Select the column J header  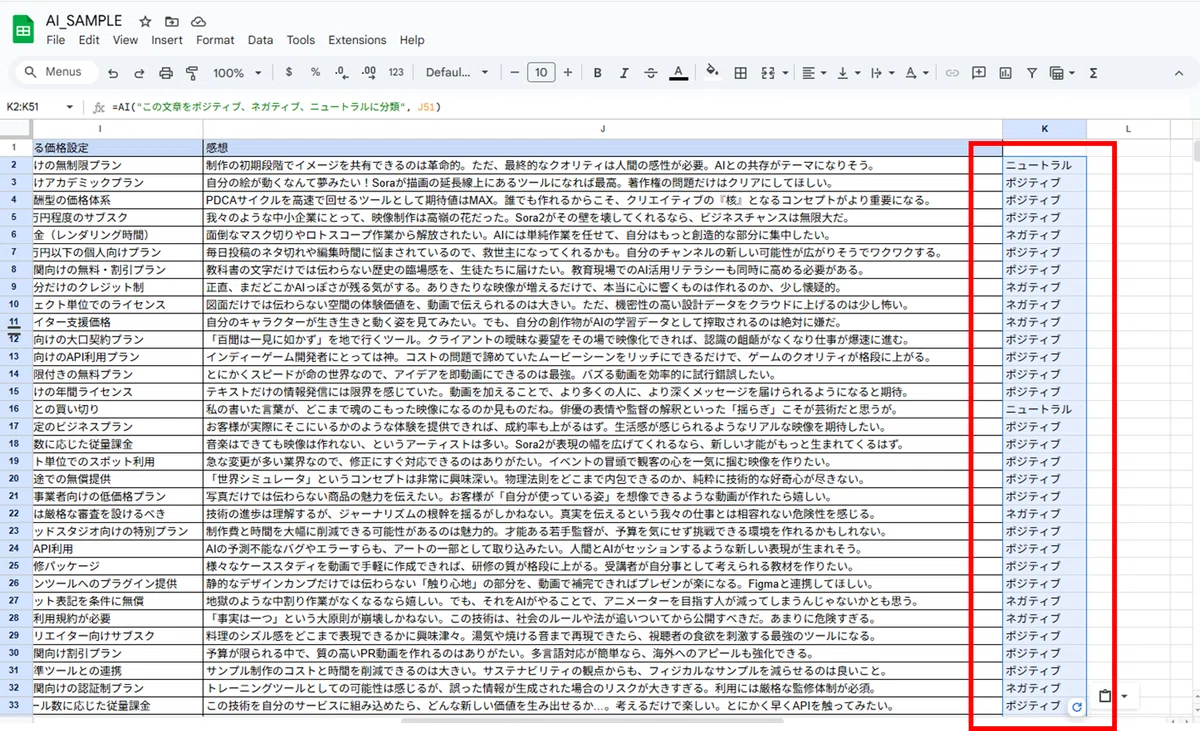pyautogui.click(x=602, y=129)
